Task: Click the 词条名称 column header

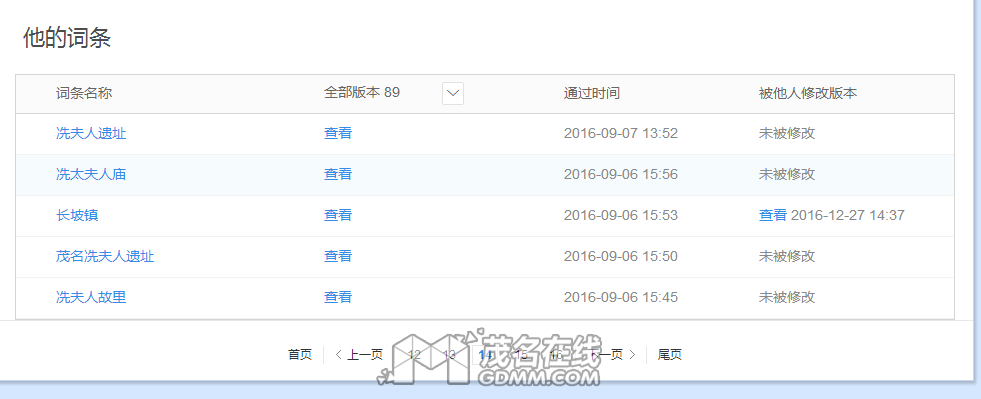Action: tap(84, 93)
